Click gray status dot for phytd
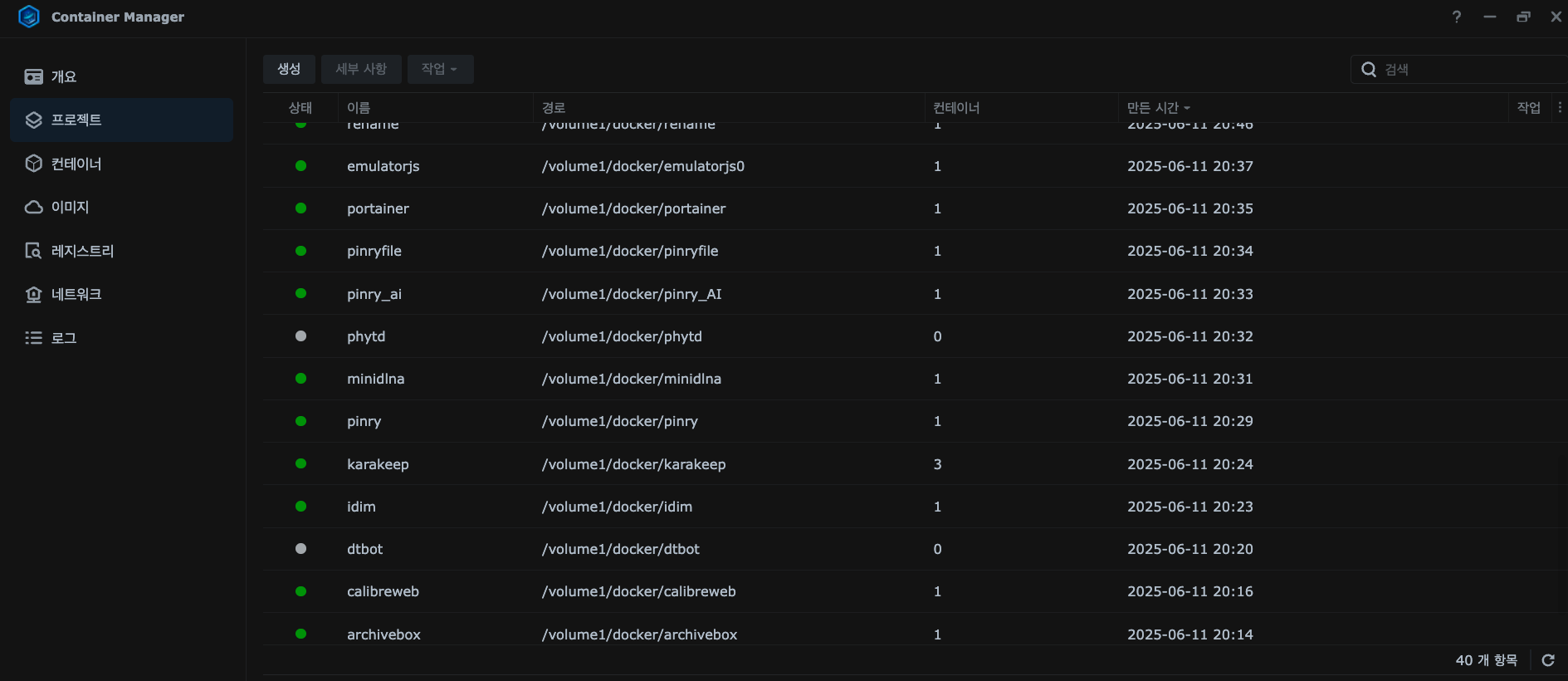This screenshot has width=1568, height=681. point(300,336)
